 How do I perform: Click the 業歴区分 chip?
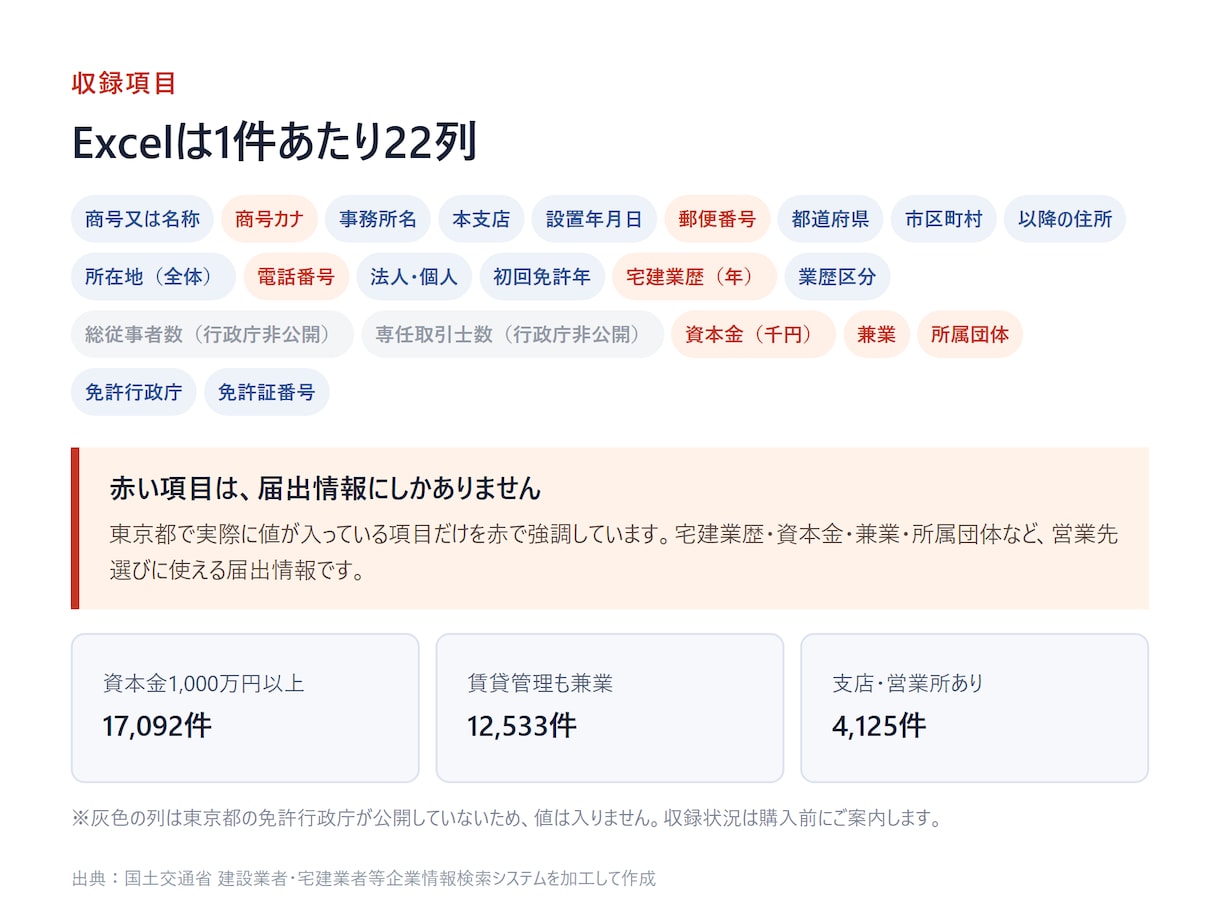tap(837, 277)
